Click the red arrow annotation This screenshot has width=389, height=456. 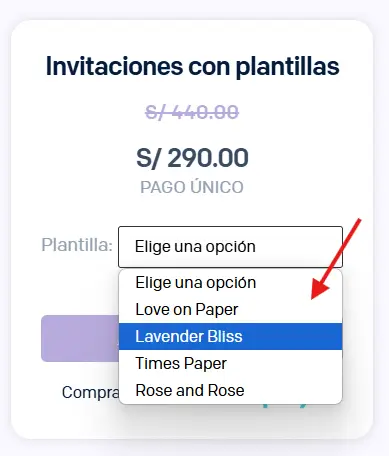(x=336, y=259)
